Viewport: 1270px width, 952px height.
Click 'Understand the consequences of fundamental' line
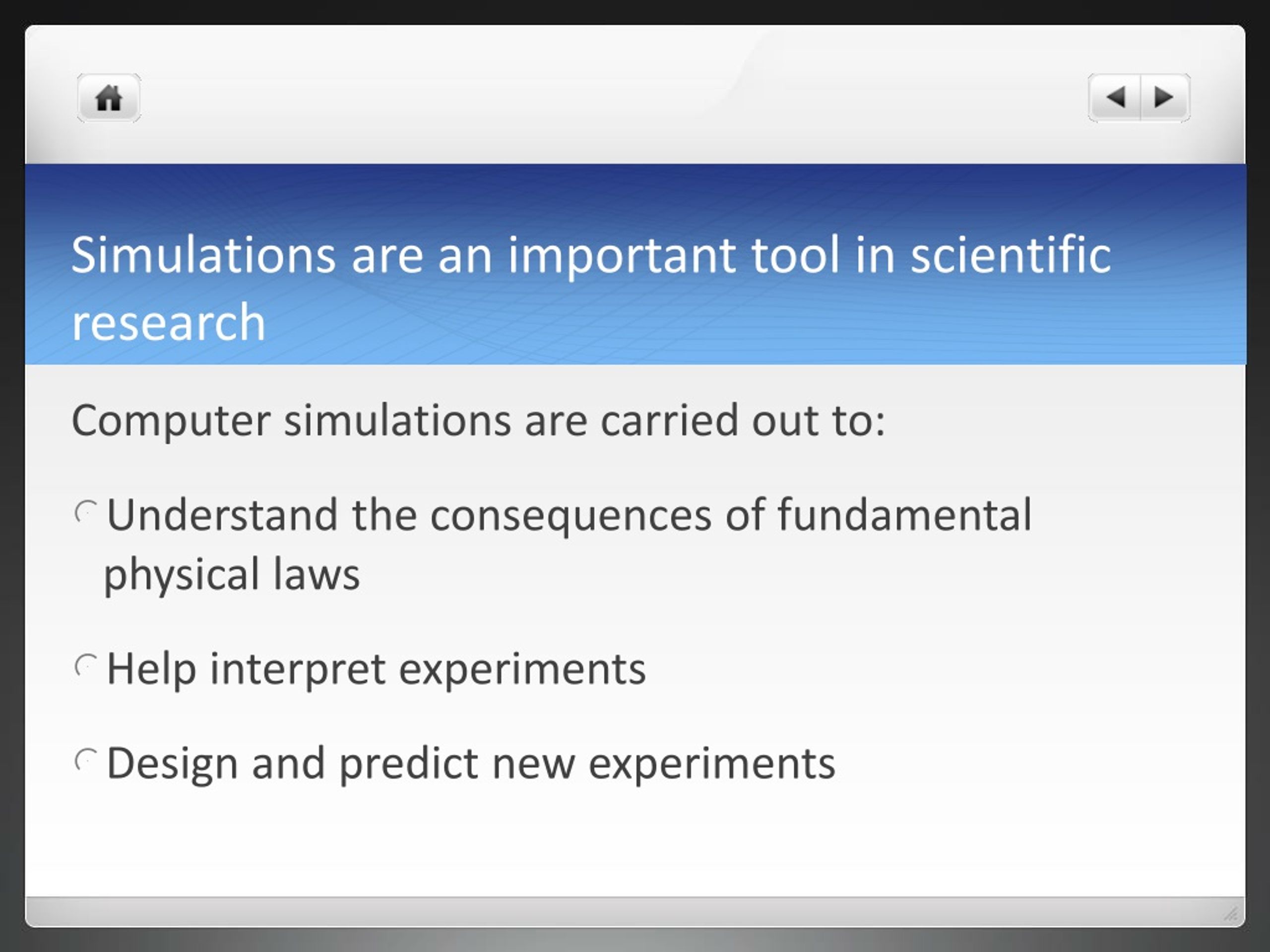[569, 515]
